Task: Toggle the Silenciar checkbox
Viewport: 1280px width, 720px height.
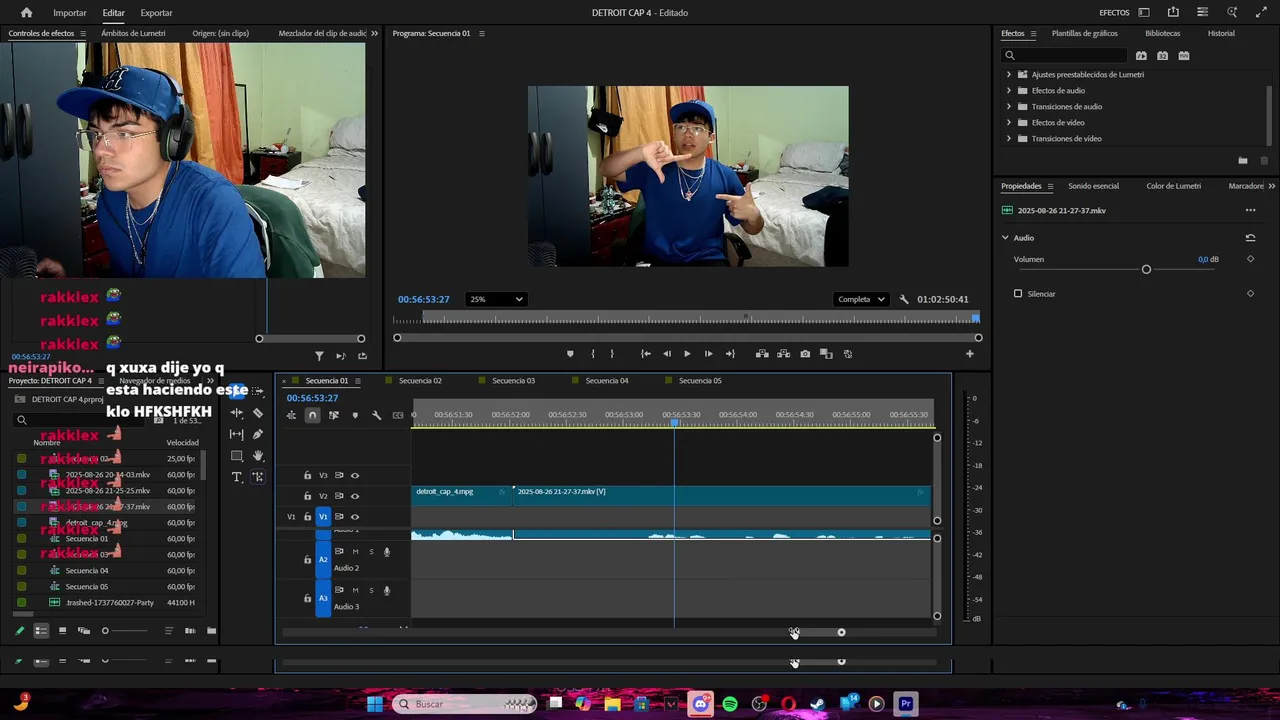Action: pos(1018,294)
